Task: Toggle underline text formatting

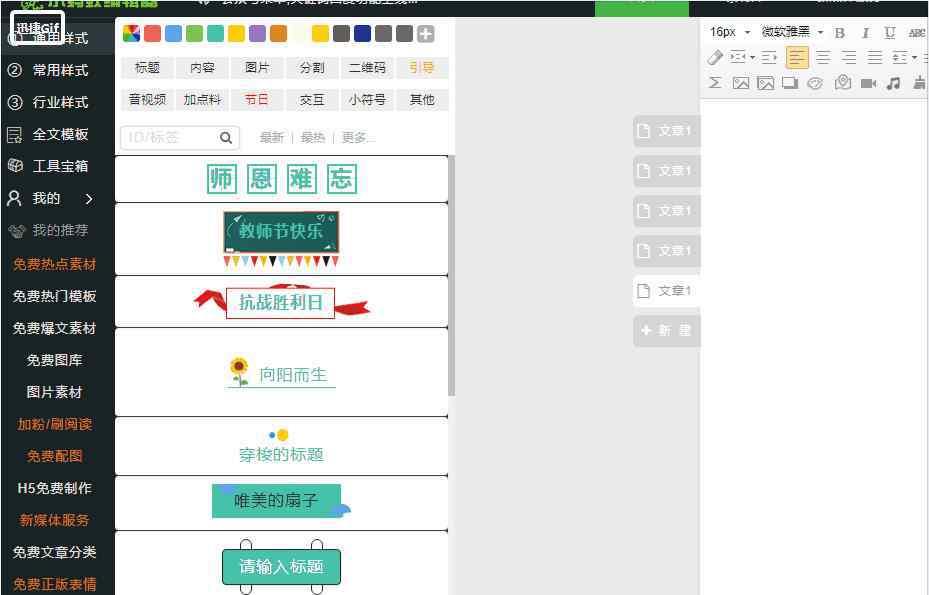Action: pos(889,33)
